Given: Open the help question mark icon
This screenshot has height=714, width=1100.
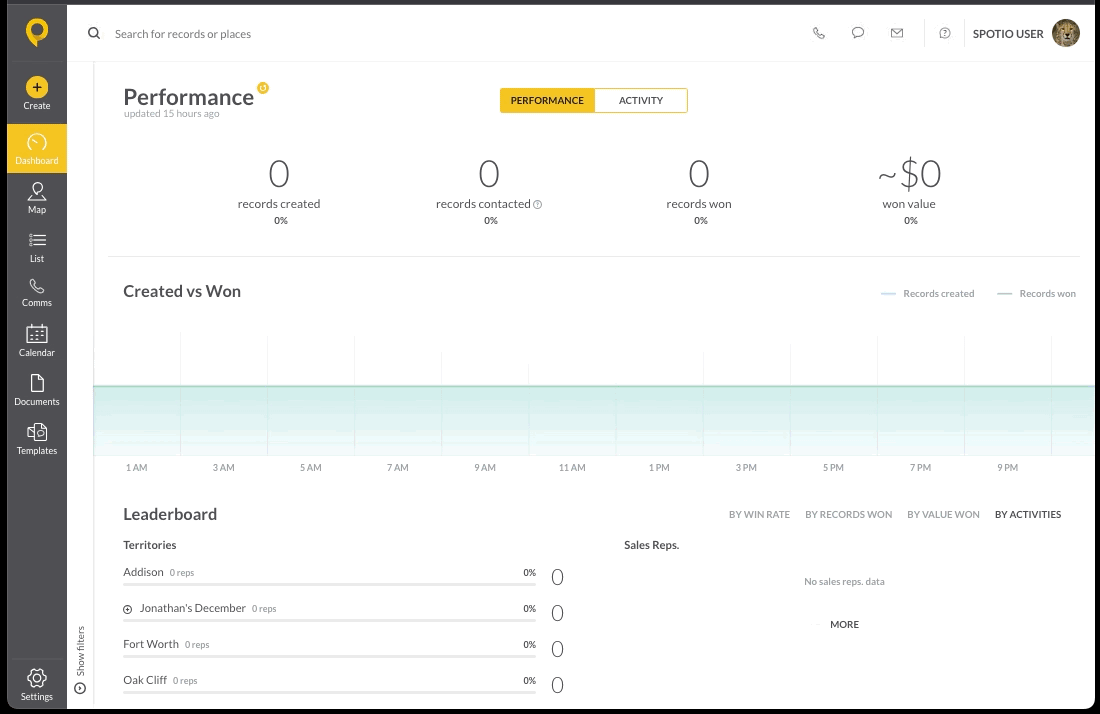Looking at the screenshot, I should (945, 33).
